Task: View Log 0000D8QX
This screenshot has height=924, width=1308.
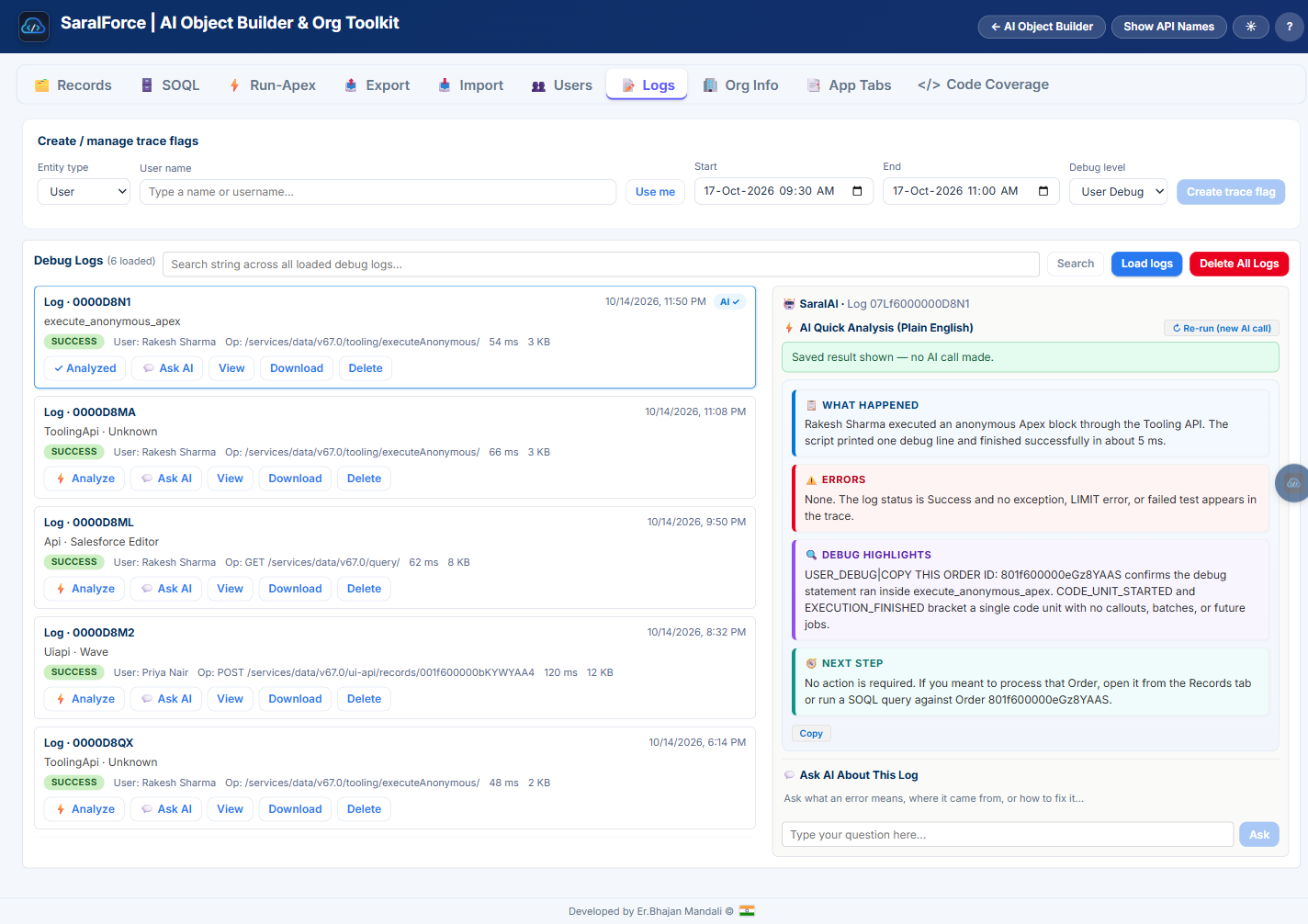Action: point(230,809)
